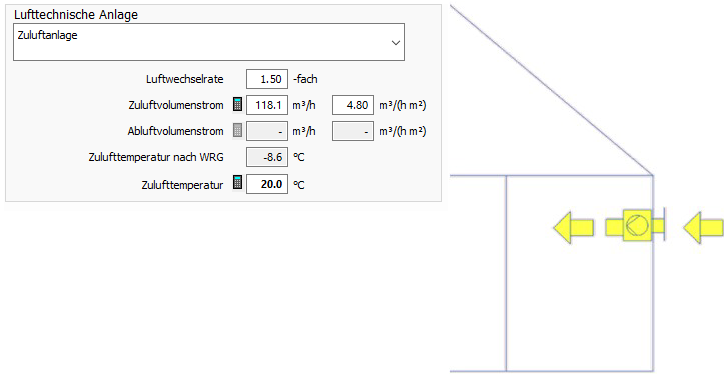Viewport: 724px width, 374px height.
Task: Edit the area-specific supply flow 4.80
Action: click(x=353, y=105)
